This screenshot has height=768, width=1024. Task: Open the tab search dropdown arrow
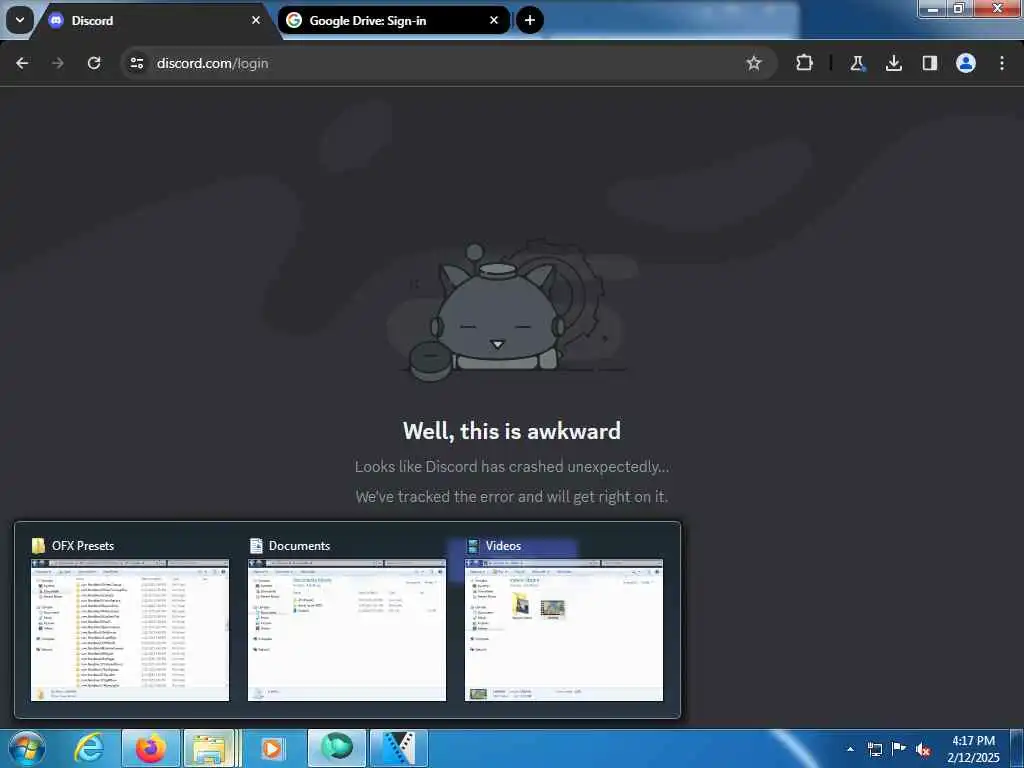pyautogui.click(x=20, y=20)
